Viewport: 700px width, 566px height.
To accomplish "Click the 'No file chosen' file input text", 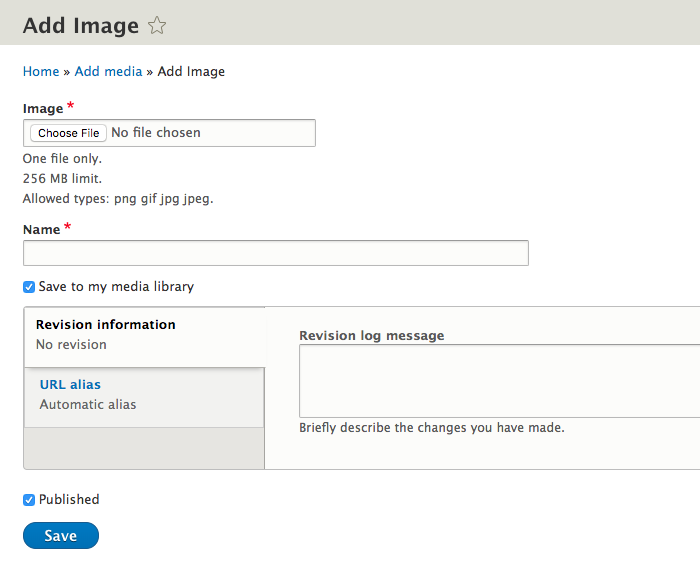I will pos(155,133).
